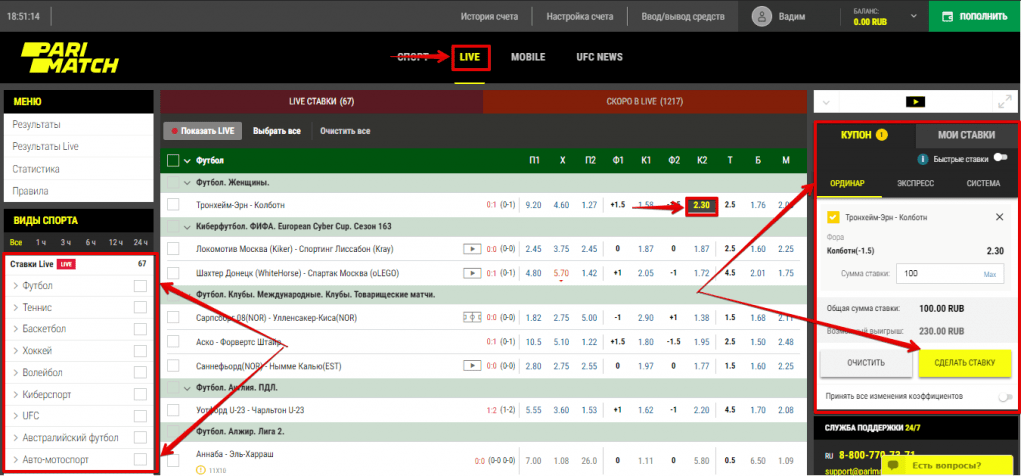Click the Выбрать все link
Image resolution: width=1024 pixels, height=476 pixels.
pos(277,131)
